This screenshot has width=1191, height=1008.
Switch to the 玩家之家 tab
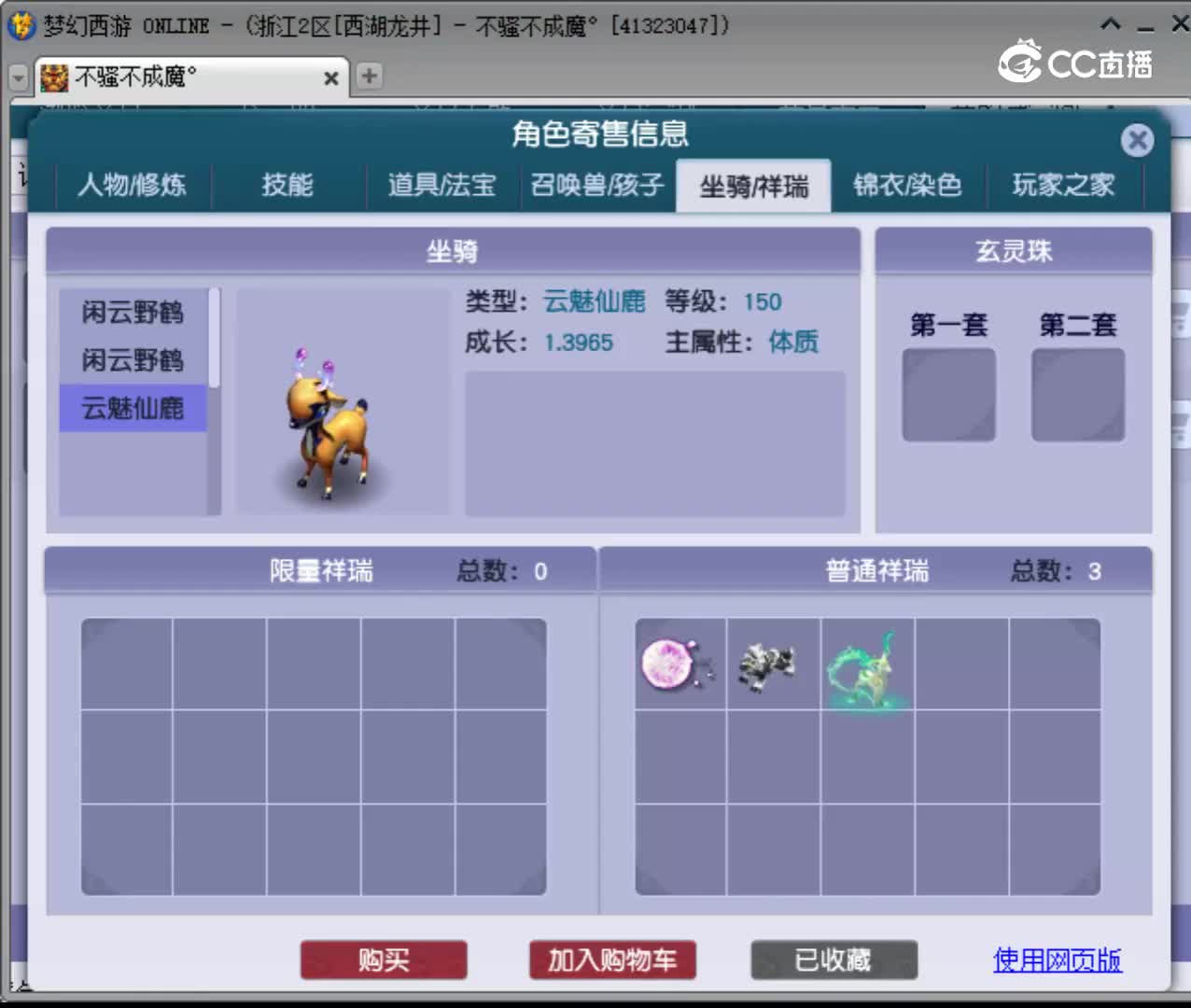[1064, 185]
